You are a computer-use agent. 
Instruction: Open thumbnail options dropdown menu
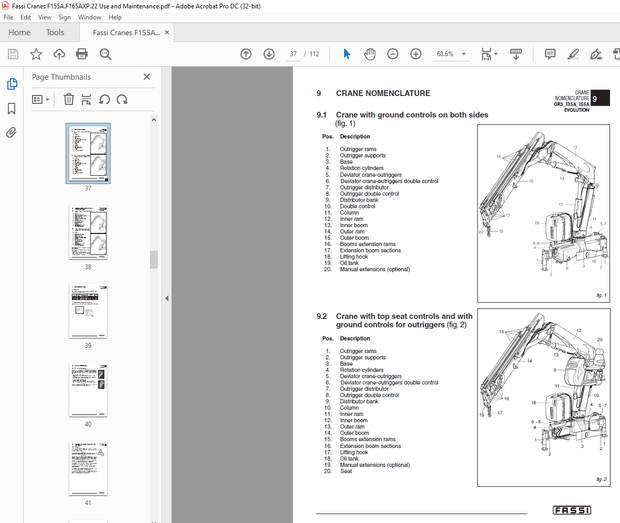41,99
